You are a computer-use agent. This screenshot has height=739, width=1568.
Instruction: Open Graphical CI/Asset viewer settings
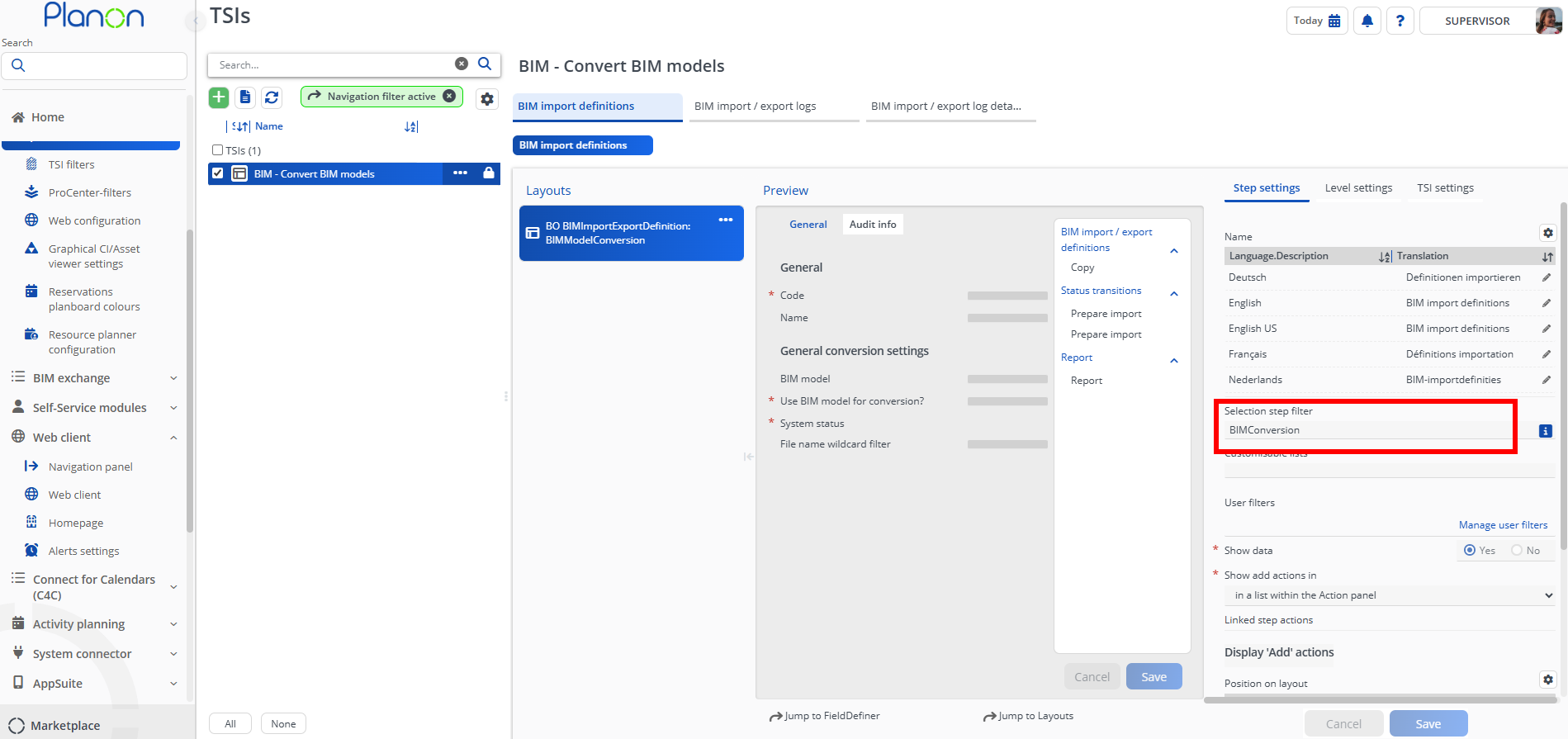pyautogui.click(x=94, y=256)
